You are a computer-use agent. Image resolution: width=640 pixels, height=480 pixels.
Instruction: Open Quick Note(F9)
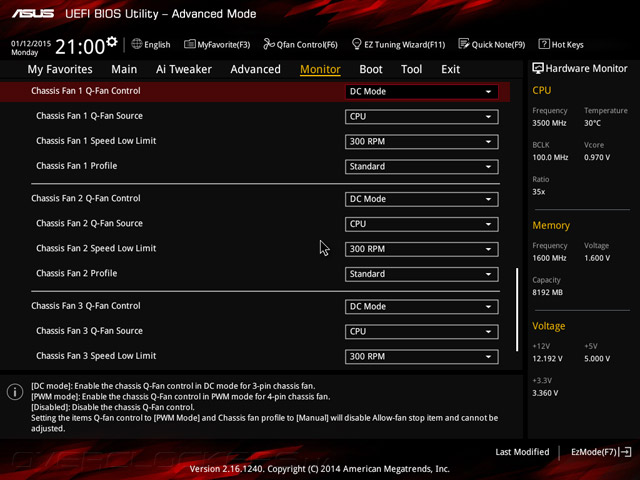click(x=492, y=44)
